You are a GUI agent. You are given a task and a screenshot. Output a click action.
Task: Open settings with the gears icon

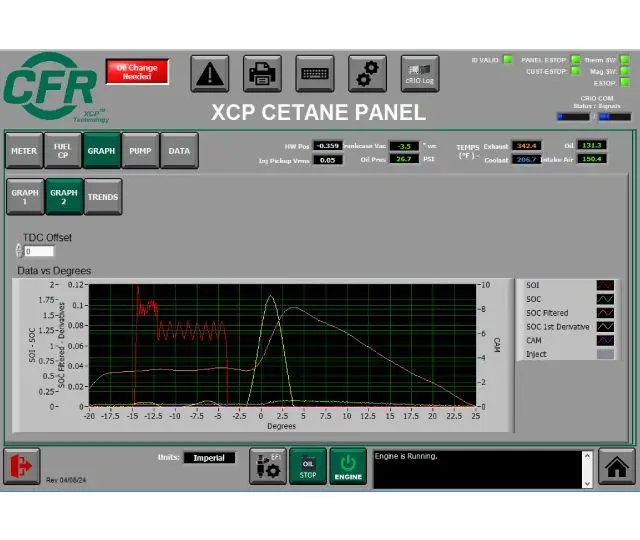tap(367, 73)
